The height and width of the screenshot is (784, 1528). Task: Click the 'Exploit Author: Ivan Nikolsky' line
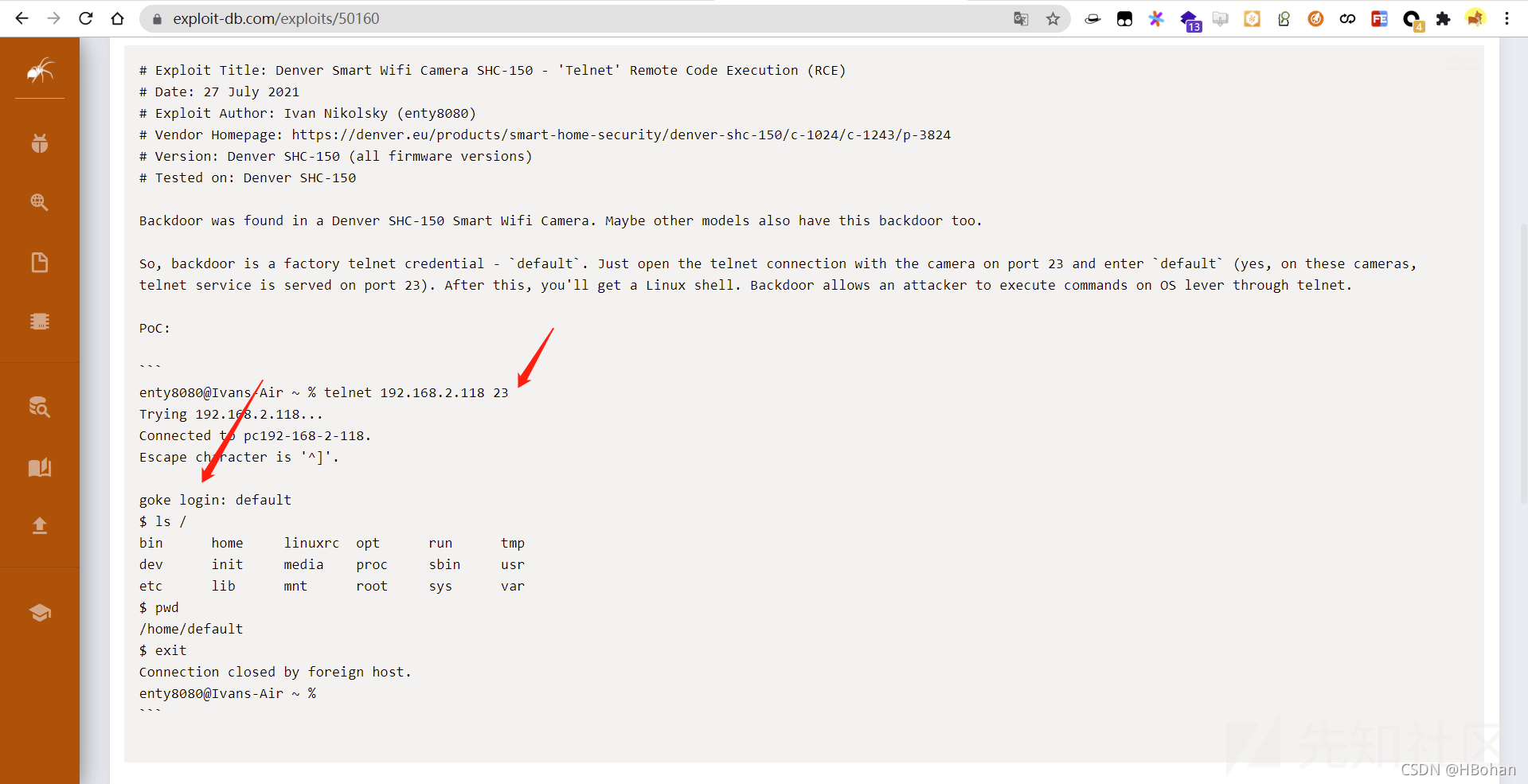pos(307,113)
